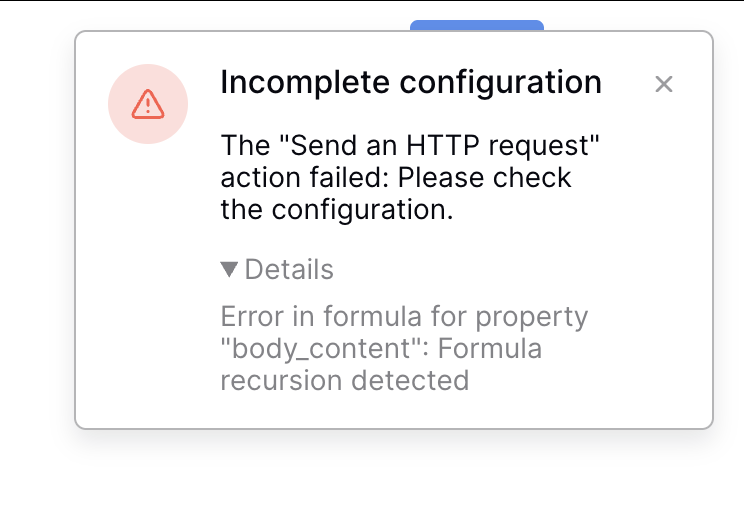Click the Details label text

(289, 269)
